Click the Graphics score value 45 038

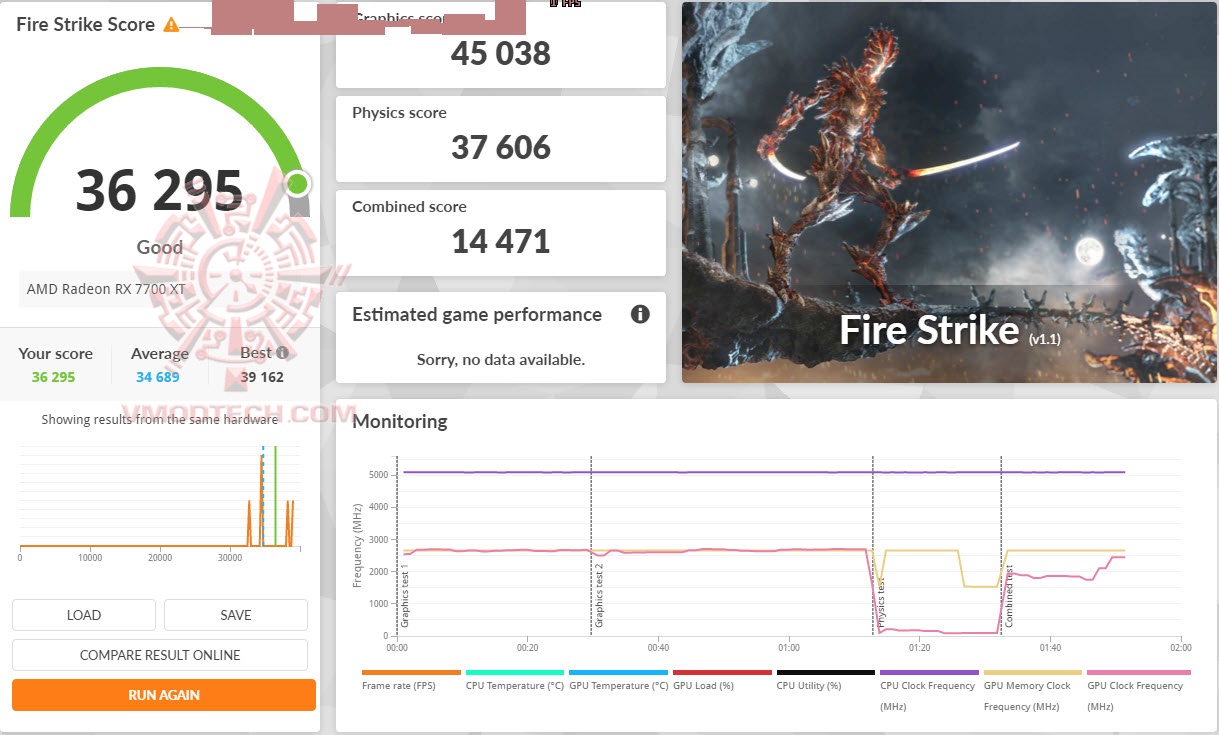point(501,53)
